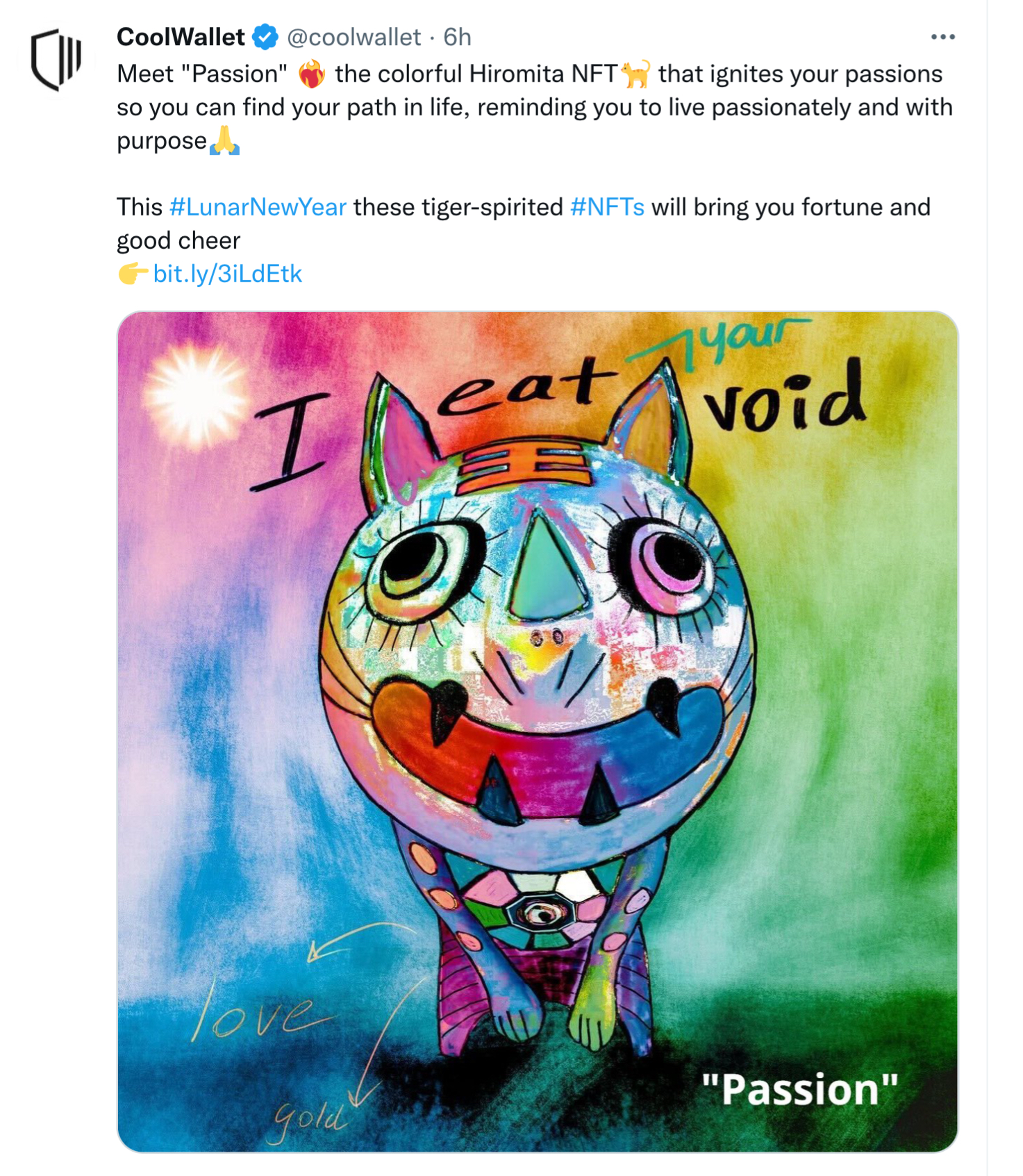Click the orange cat emoji after NFT

635,74
